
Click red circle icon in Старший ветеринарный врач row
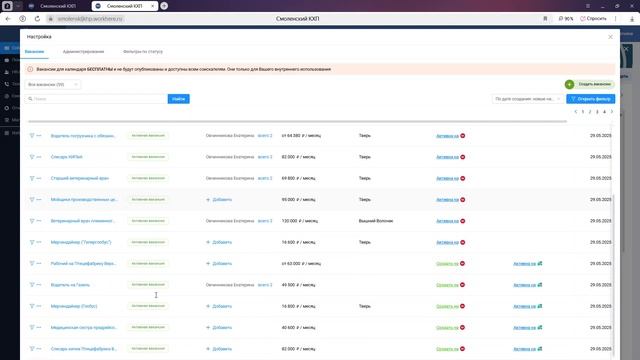[x=463, y=178]
